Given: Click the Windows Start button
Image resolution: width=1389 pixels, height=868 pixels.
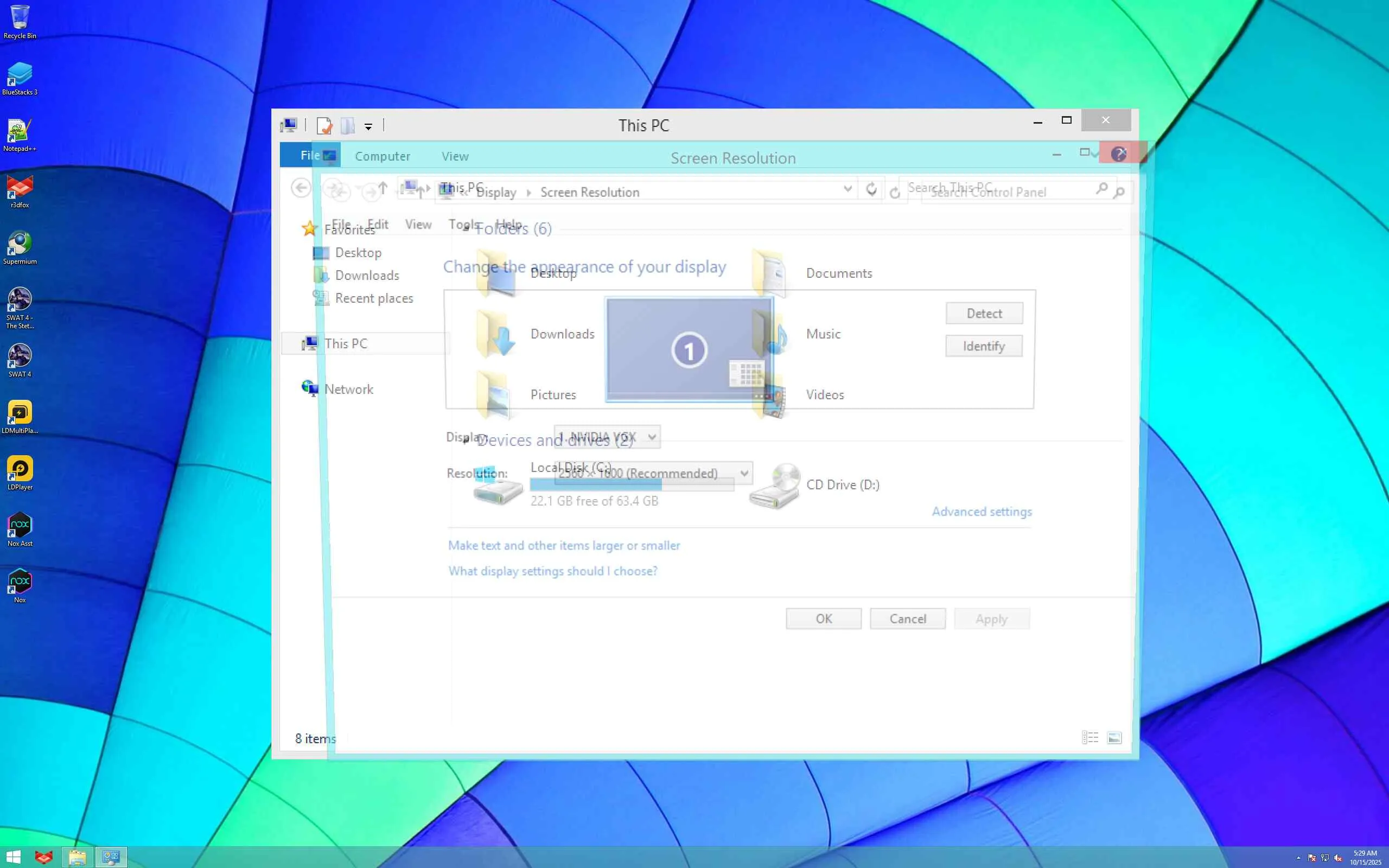Looking at the screenshot, I should click(12, 857).
